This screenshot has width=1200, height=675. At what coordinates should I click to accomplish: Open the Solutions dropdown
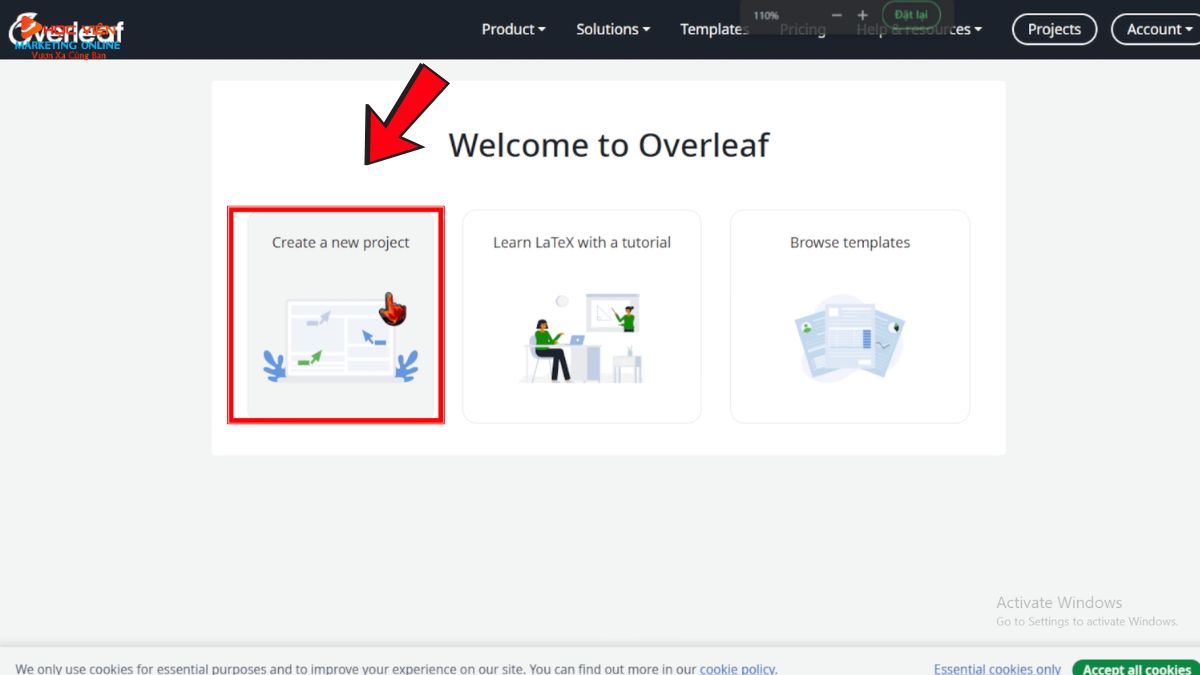click(612, 29)
